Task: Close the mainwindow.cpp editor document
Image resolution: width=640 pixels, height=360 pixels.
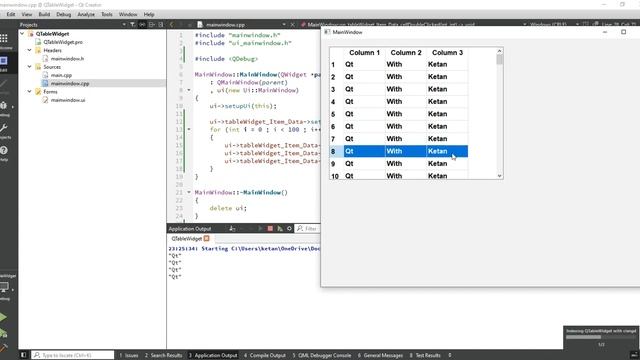Action: pos(293,25)
